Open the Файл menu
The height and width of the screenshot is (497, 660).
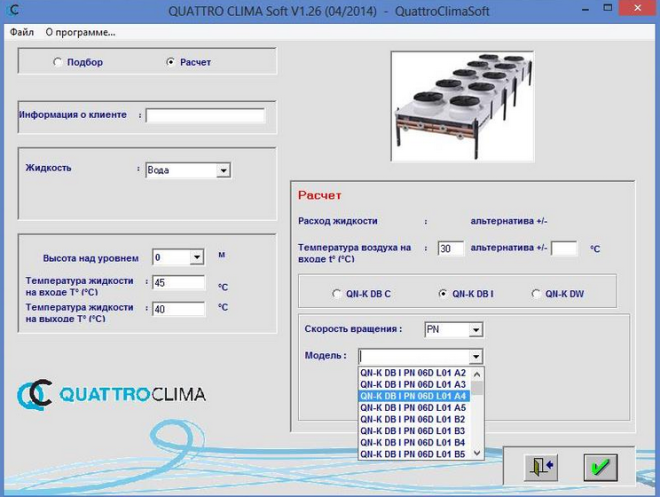coord(22,32)
